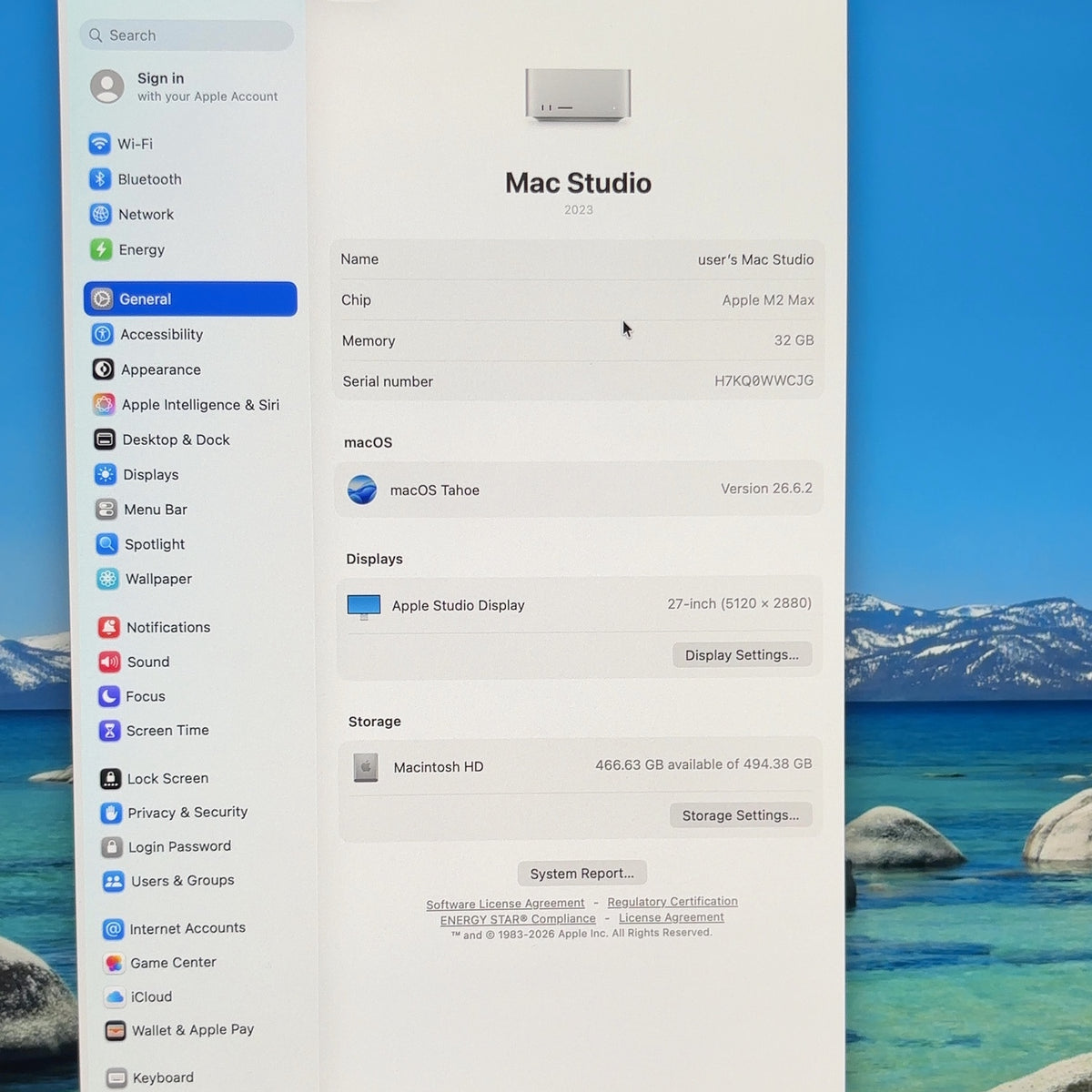Open Menu Bar settings icon
Viewport: 1092px width, 1092px height.
tap(106, 509)
